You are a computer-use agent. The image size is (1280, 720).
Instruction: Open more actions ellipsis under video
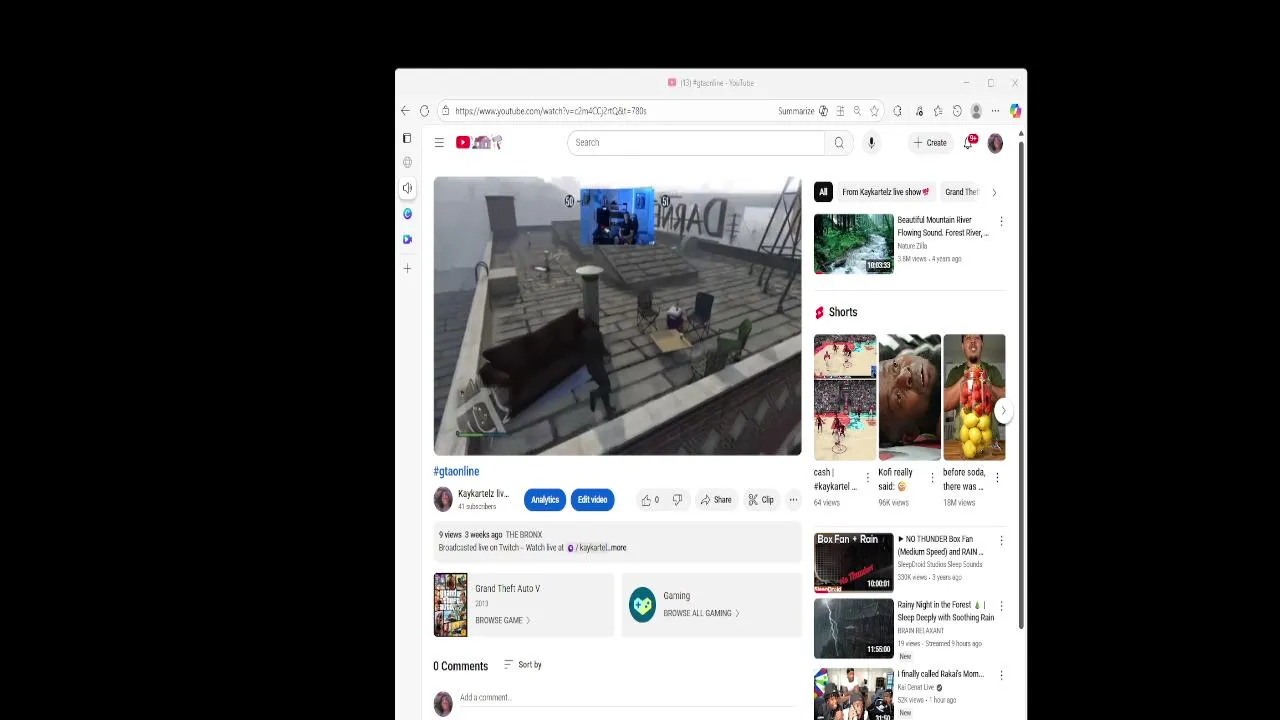[793, 500]
